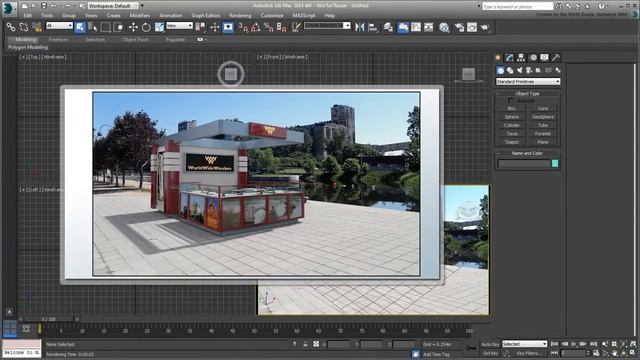Click Edit Named Selection Sets icon
Viewport: 640px width, 360px height.
[x=296, y=27]
